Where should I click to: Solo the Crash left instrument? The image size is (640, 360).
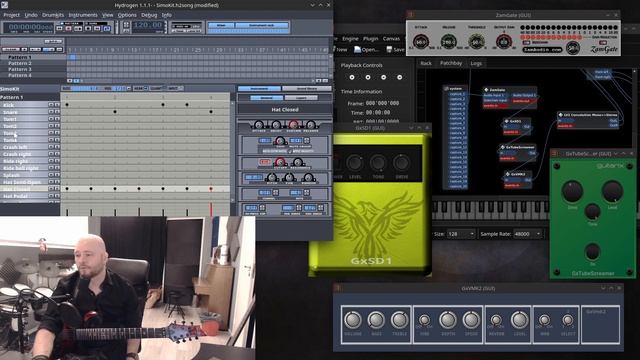point(57,147)
